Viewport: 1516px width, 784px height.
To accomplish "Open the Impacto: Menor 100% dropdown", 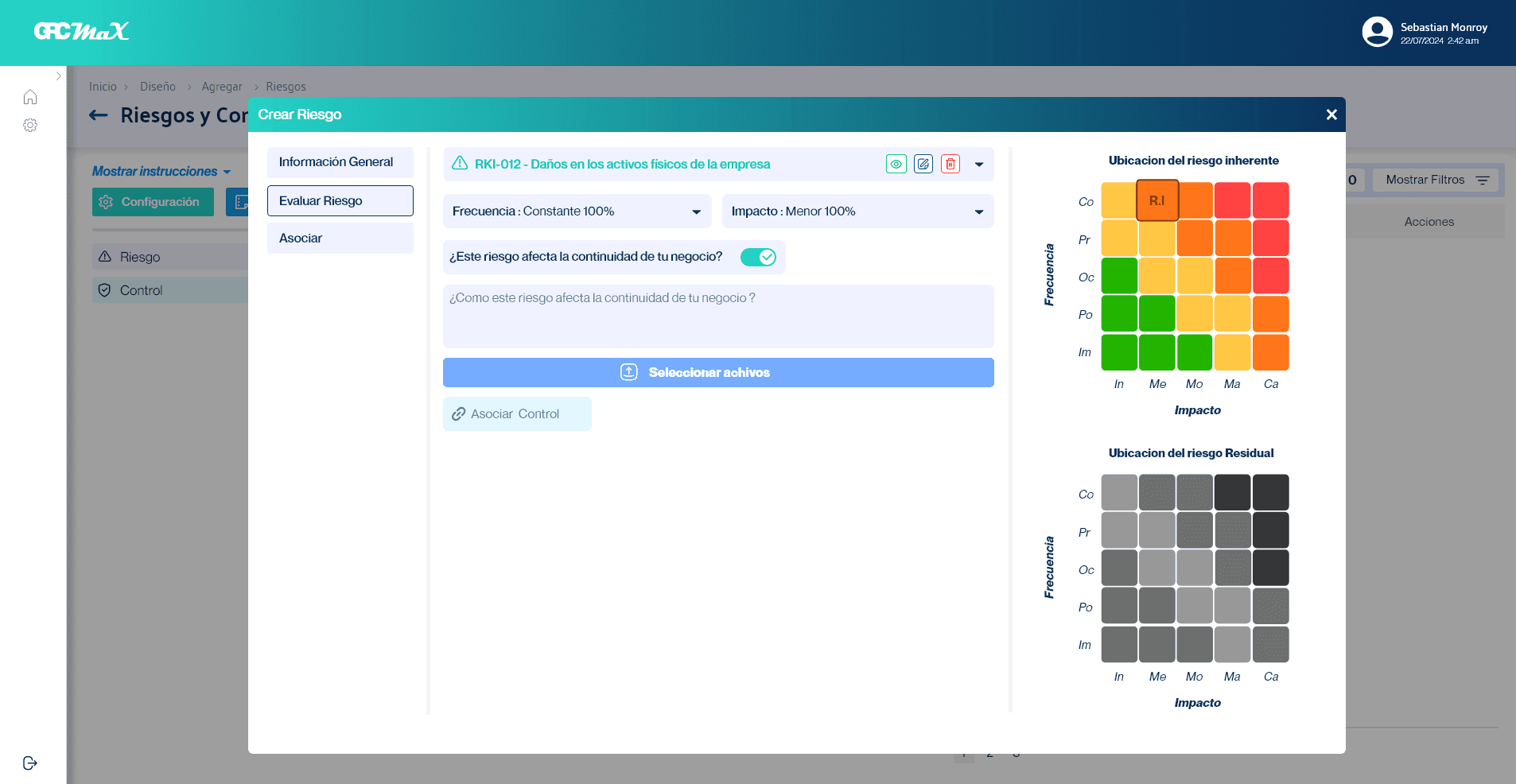I will [857, 211].
